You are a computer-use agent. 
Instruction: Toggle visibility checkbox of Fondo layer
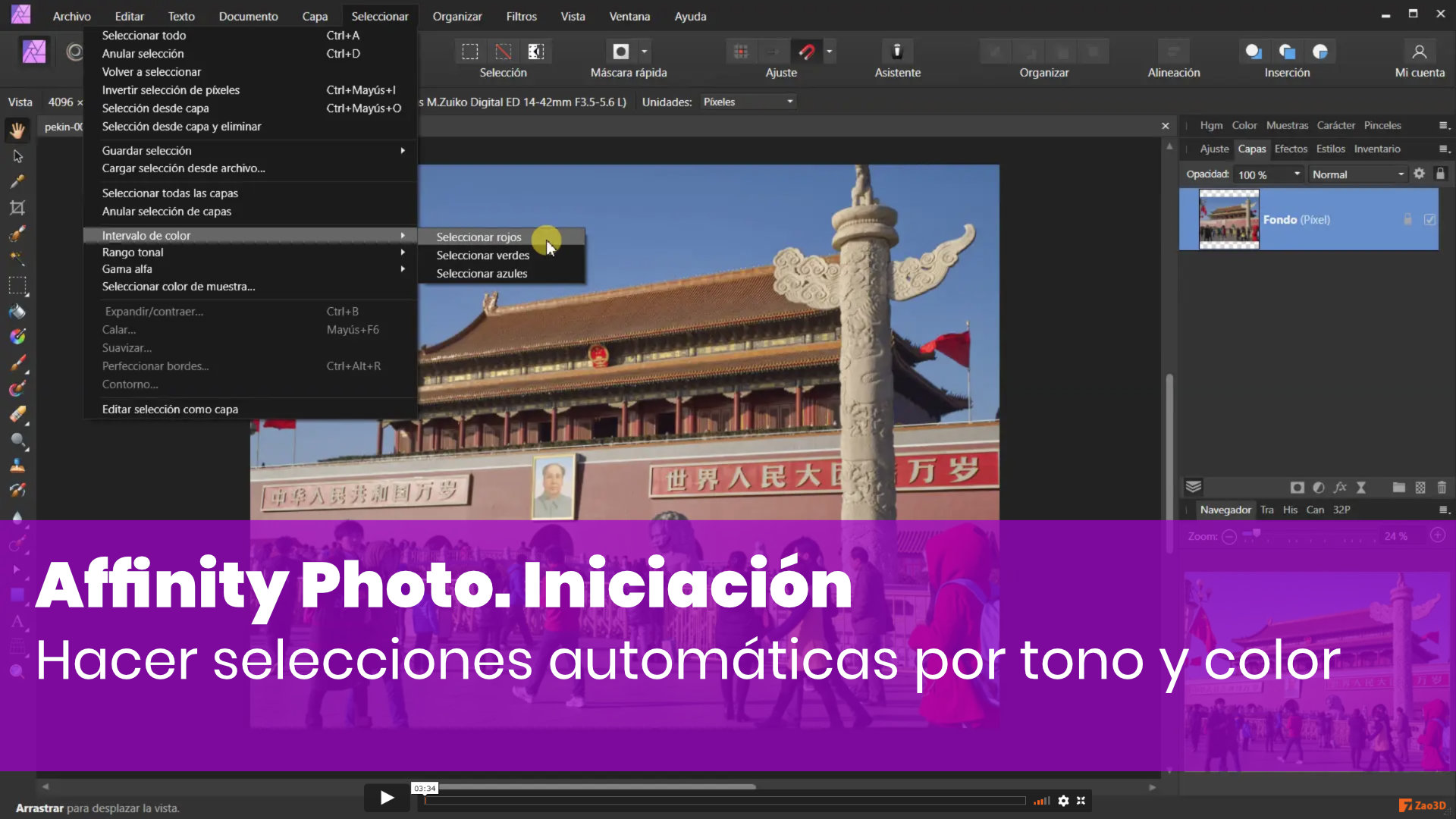[1429, 220]
